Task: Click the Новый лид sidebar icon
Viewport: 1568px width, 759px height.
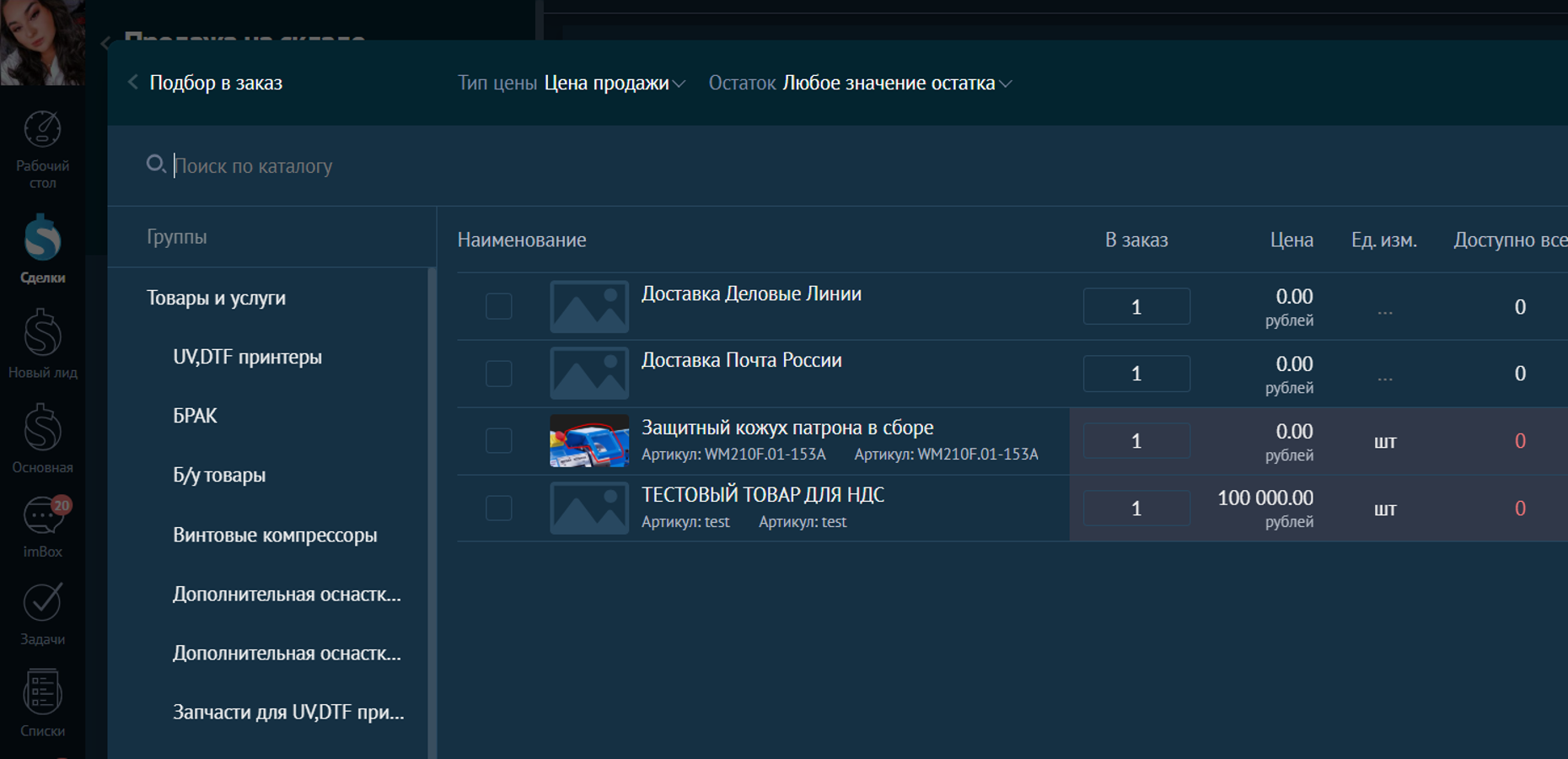Action: [x=42, y=333]
